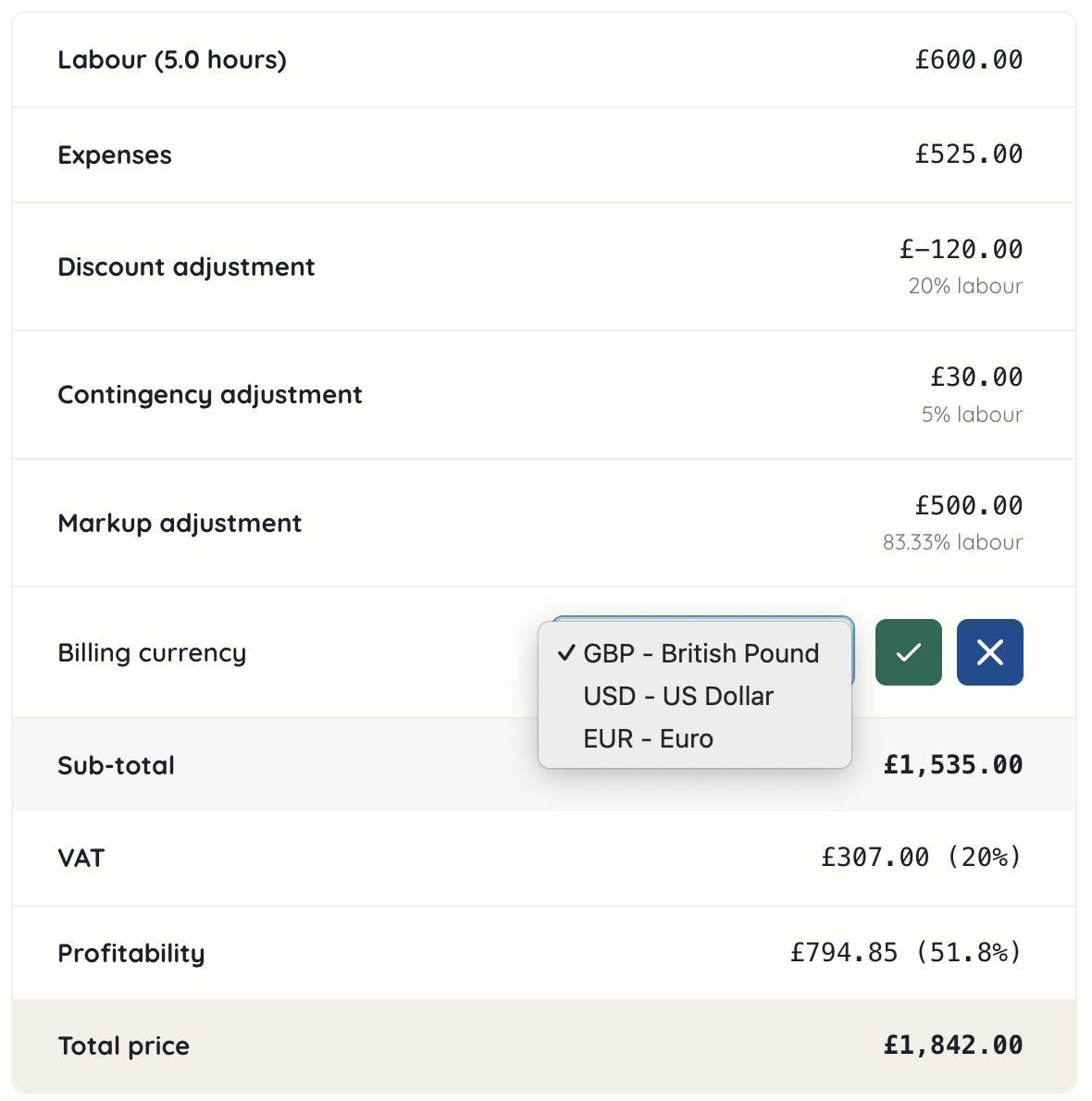Click the Discount adjustment row

(186, 266)
